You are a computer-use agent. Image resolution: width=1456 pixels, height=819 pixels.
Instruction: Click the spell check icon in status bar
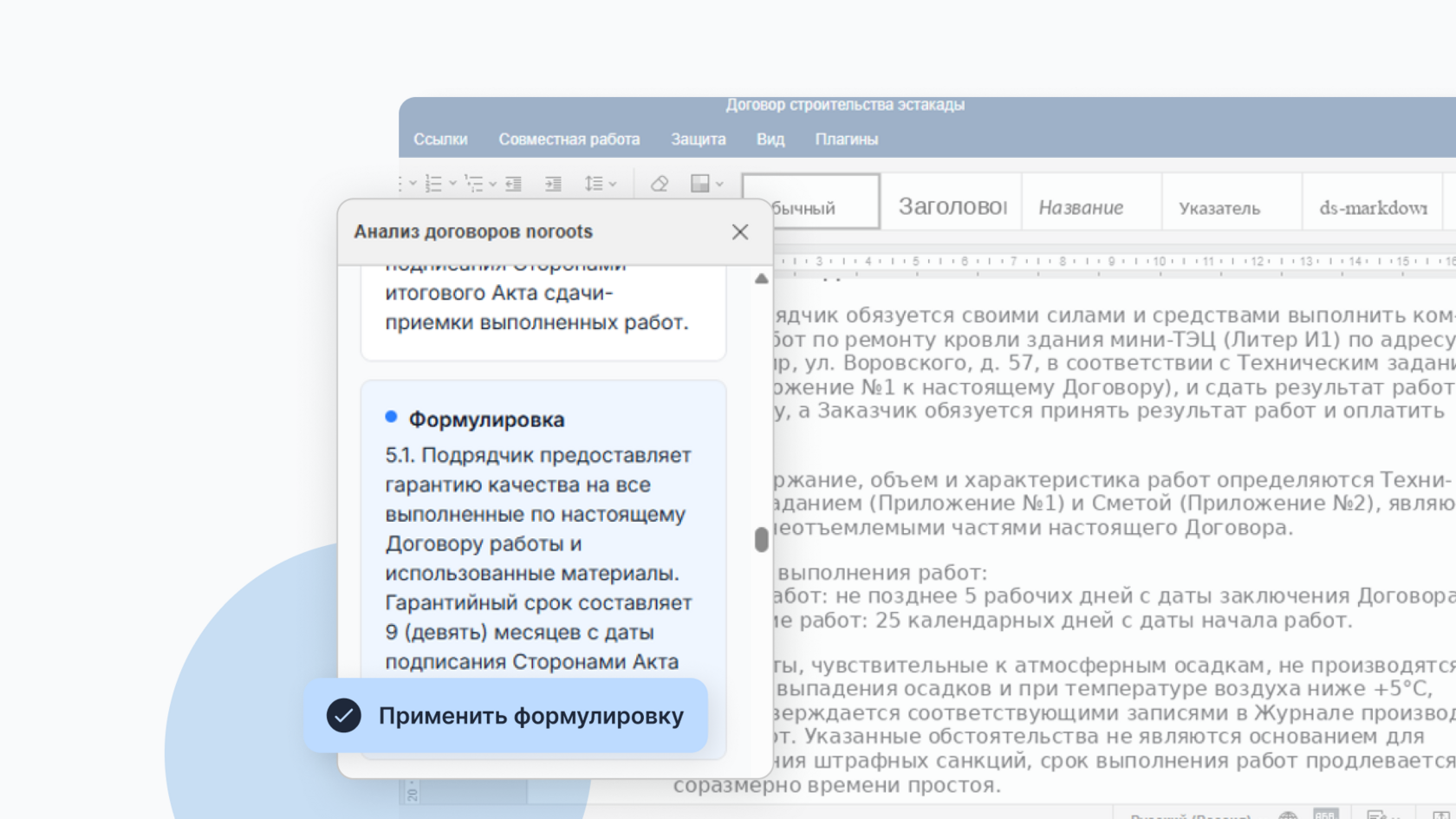click(x=1325, y=815)
